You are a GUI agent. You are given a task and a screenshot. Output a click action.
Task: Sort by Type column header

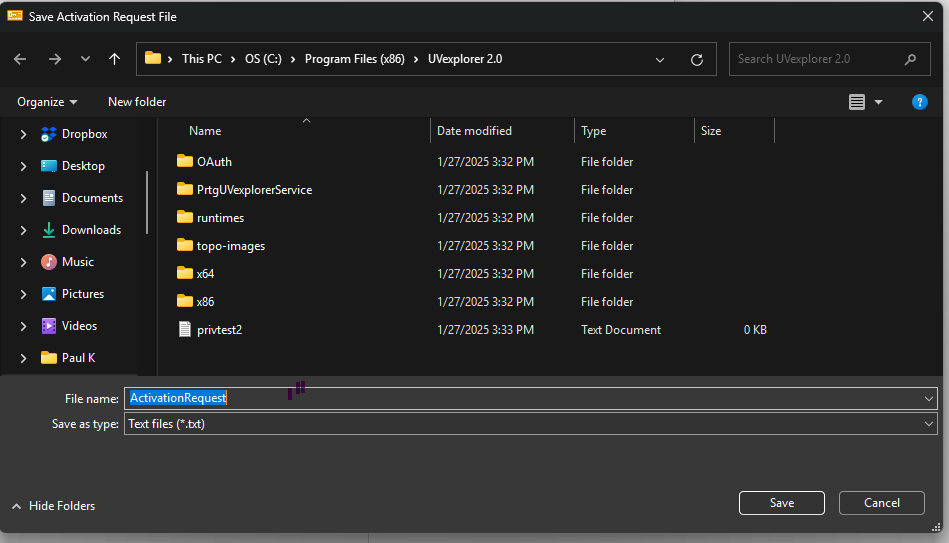pyautogui.click(x=593, y=131)
